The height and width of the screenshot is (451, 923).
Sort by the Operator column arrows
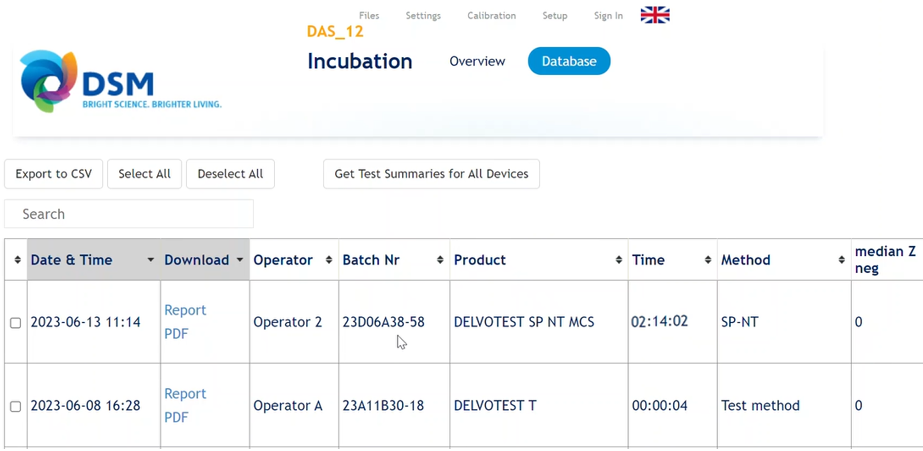[329, 260]
